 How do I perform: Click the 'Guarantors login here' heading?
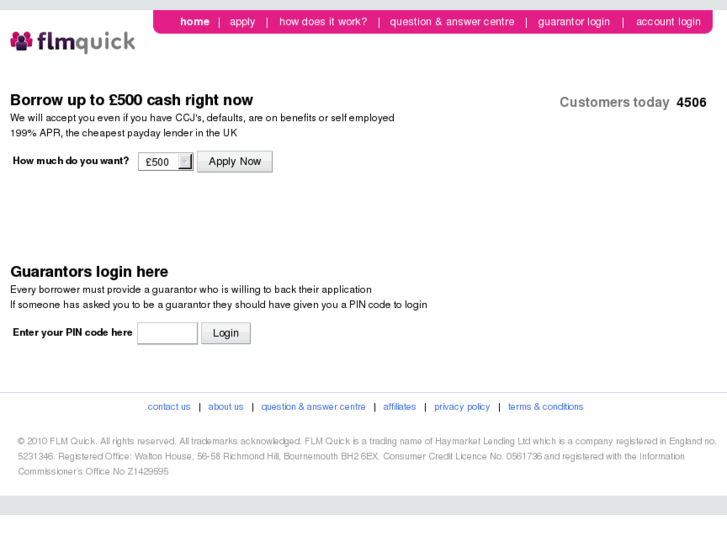89,271
